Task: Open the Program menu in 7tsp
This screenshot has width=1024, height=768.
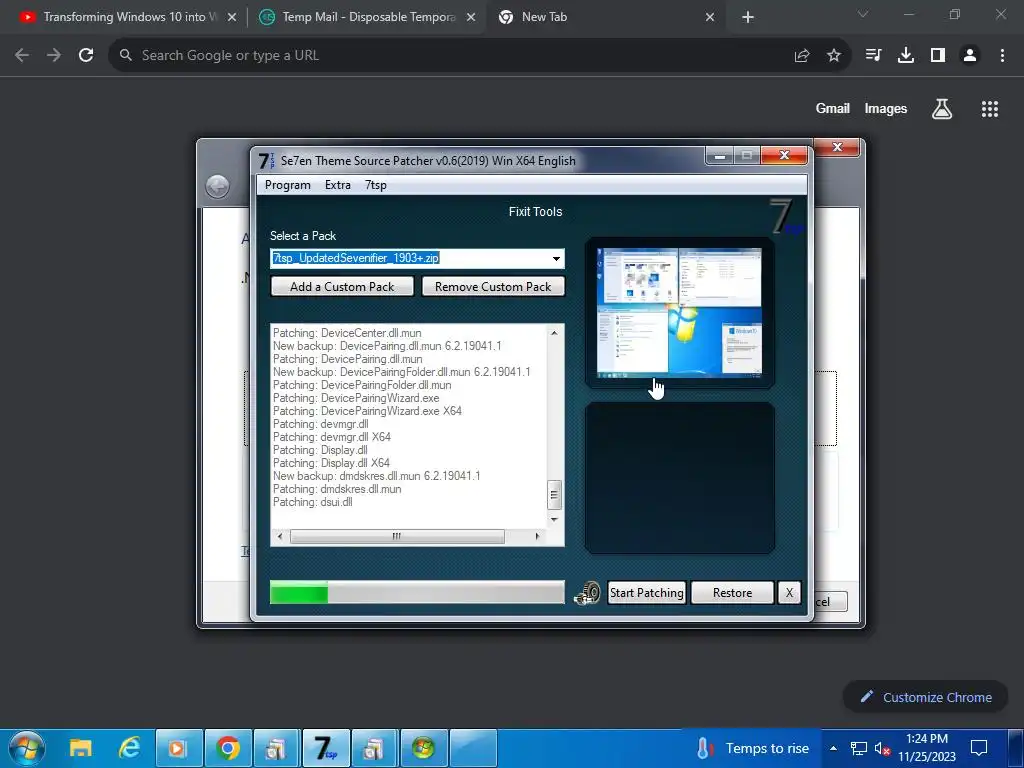Action: 287,185
